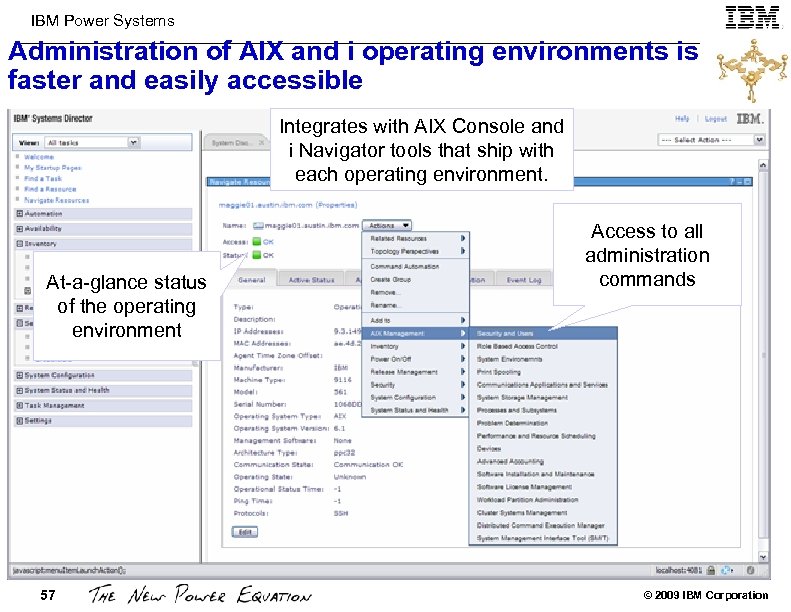Click the Help link
The image size is (791, 612).
click(682, 119)
